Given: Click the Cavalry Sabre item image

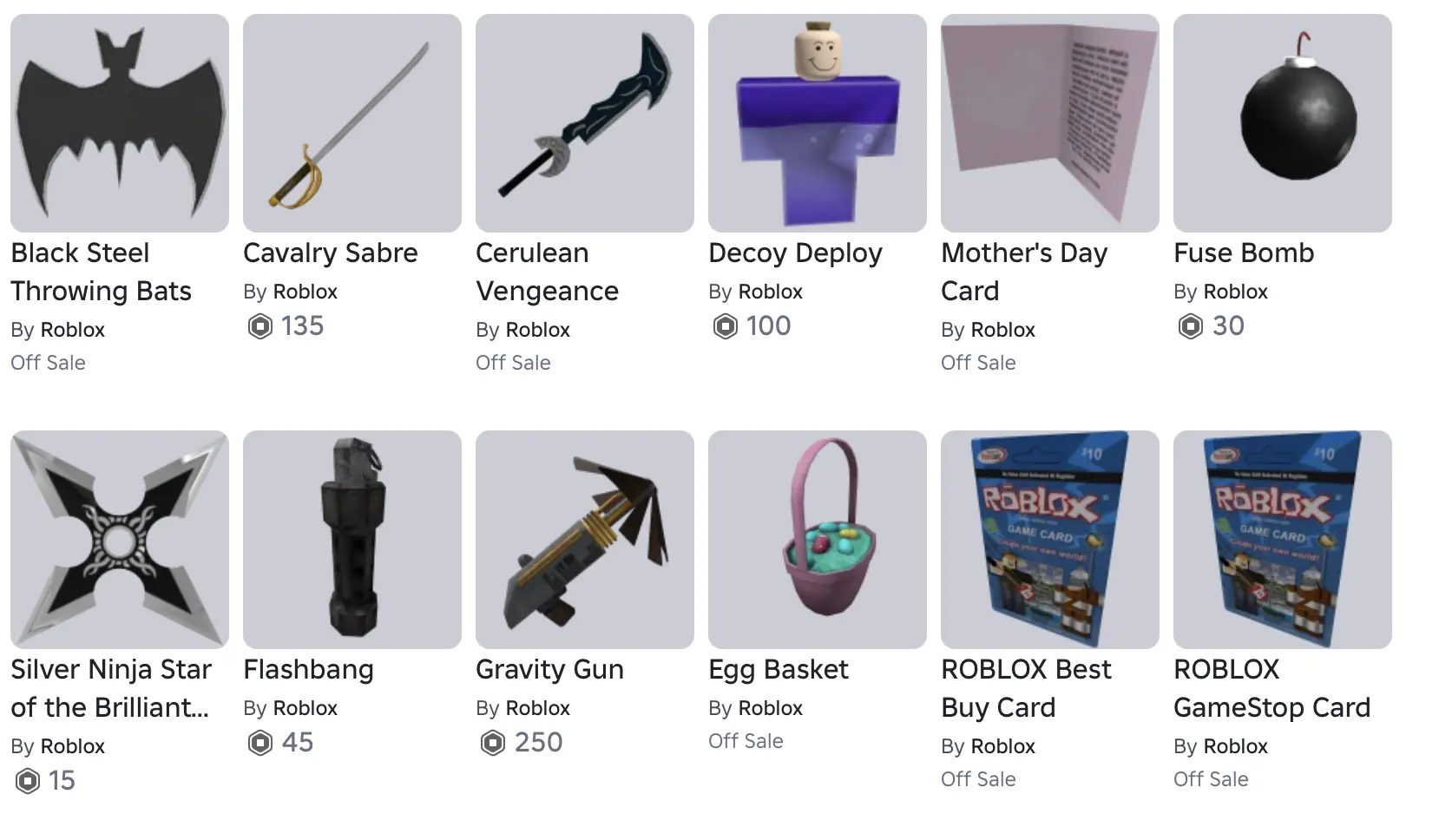Looking at the screenshot, I should 352,123.
